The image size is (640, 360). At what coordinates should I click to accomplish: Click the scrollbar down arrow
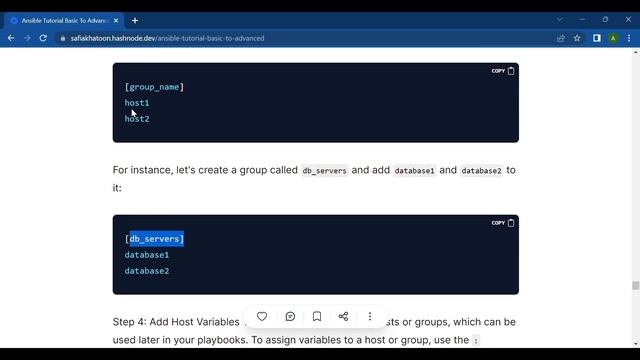[636, 344]
